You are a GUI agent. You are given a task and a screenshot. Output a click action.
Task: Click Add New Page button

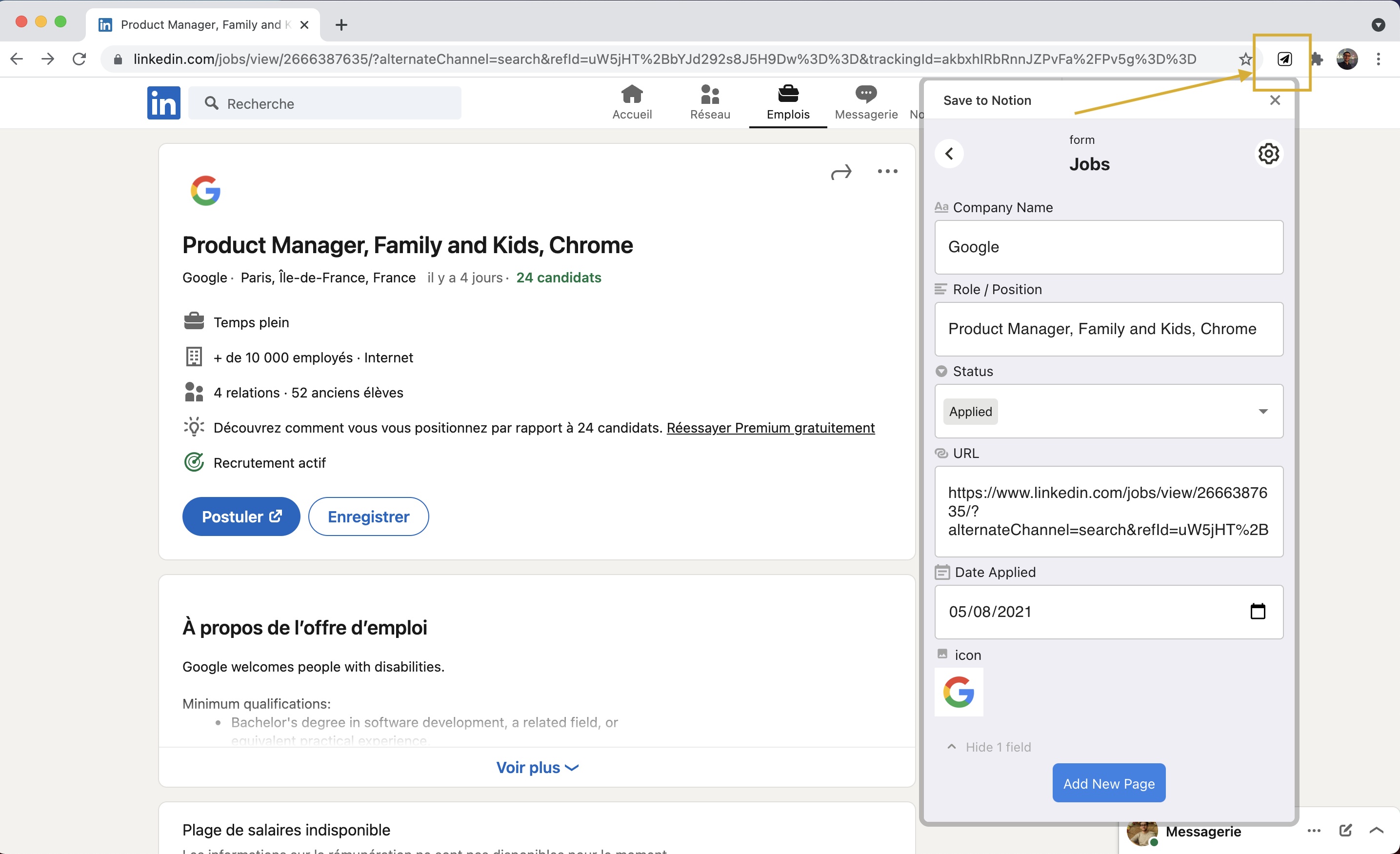[1108, 783]
